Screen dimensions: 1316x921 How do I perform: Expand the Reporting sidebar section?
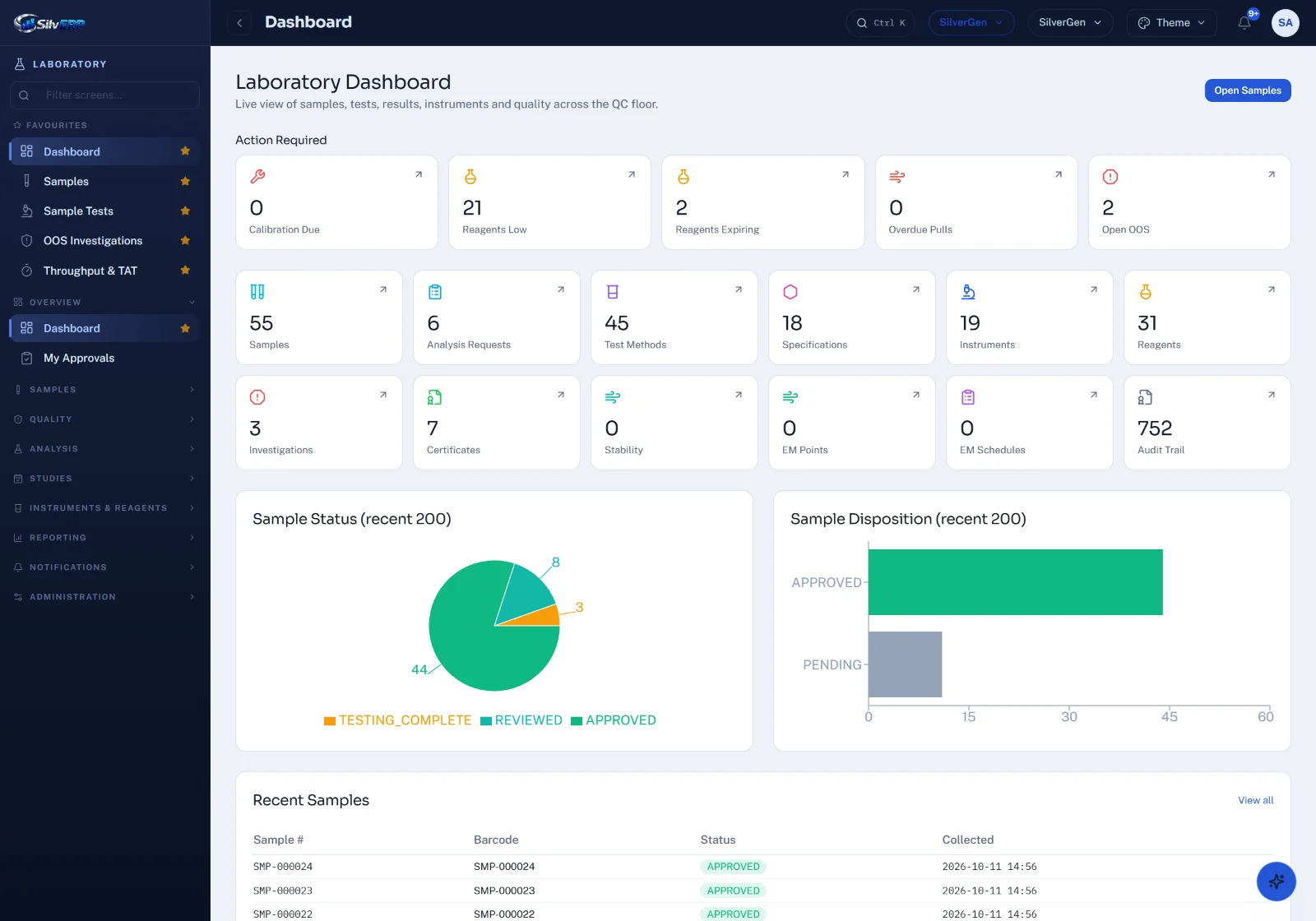pyautogui.click(x=104, y=537)
